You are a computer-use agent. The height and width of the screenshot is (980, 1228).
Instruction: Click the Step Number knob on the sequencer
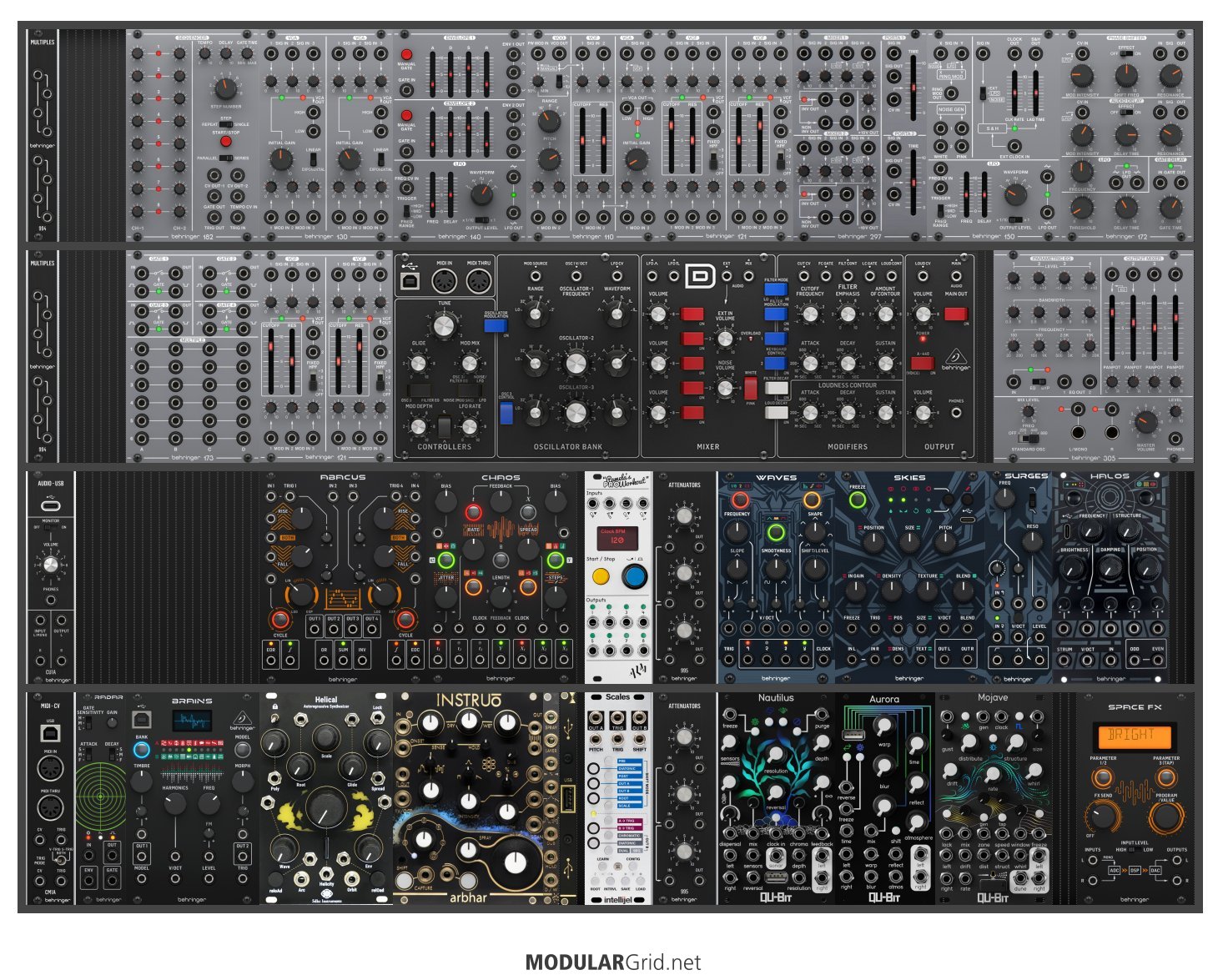[225, 88]
